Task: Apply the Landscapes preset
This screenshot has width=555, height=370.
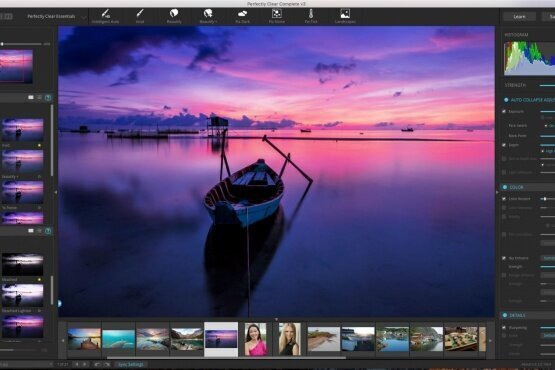Action: pos(345,13)
